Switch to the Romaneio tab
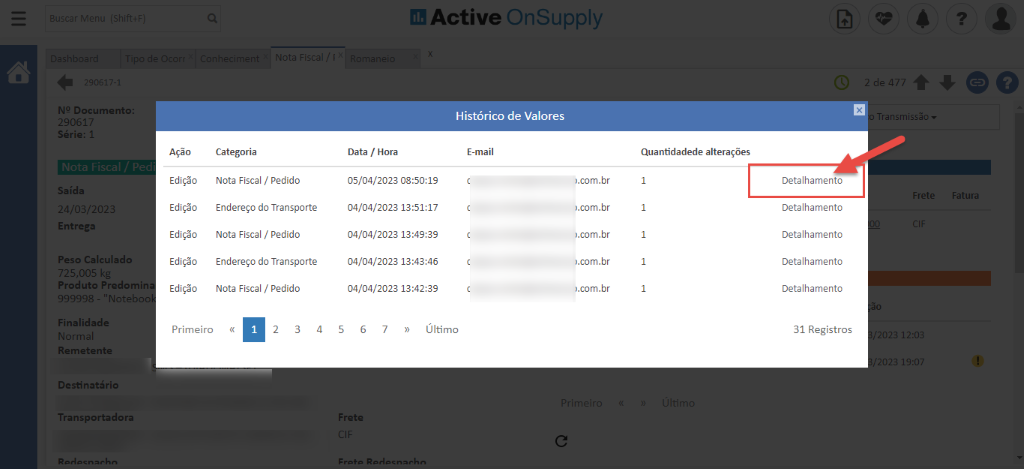Viewport: 1024px width, 469px height. pos(373,59)
